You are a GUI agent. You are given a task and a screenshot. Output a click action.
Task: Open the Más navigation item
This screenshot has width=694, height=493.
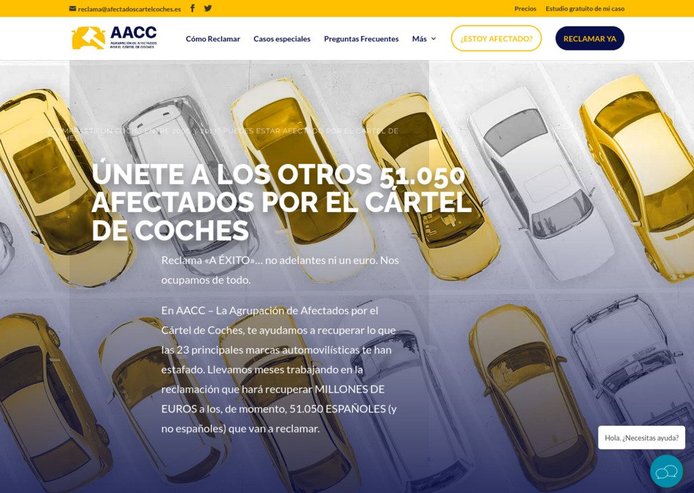(x=420, y=39)
